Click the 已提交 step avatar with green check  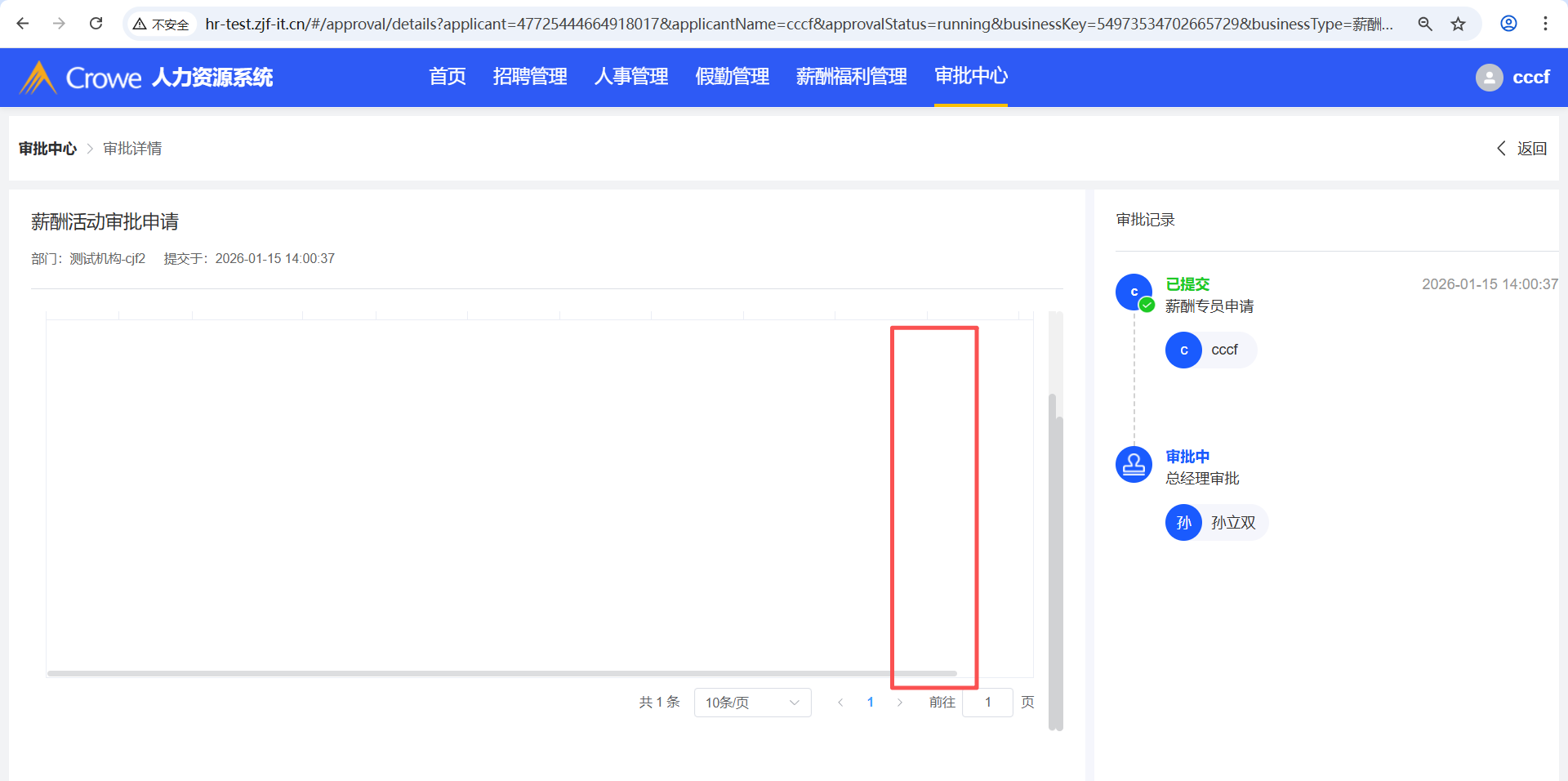pos(1134,292)
